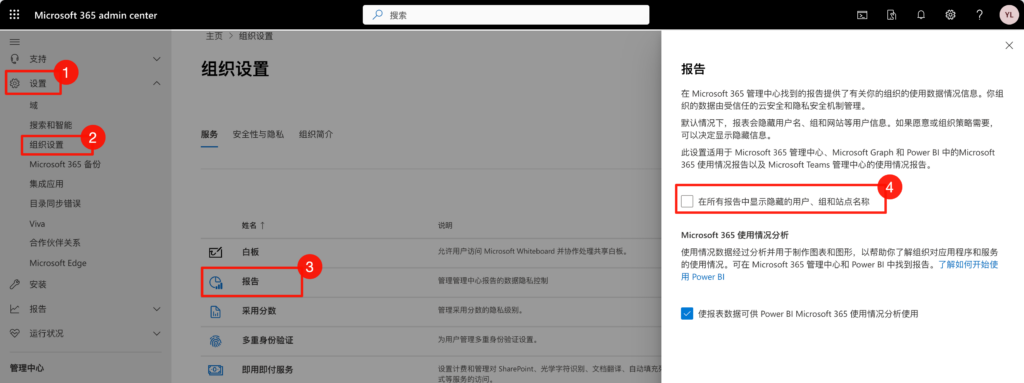1024x383 pixels.
Task: Go to 主页 in the breadcrumb
Action: (214, 37)
